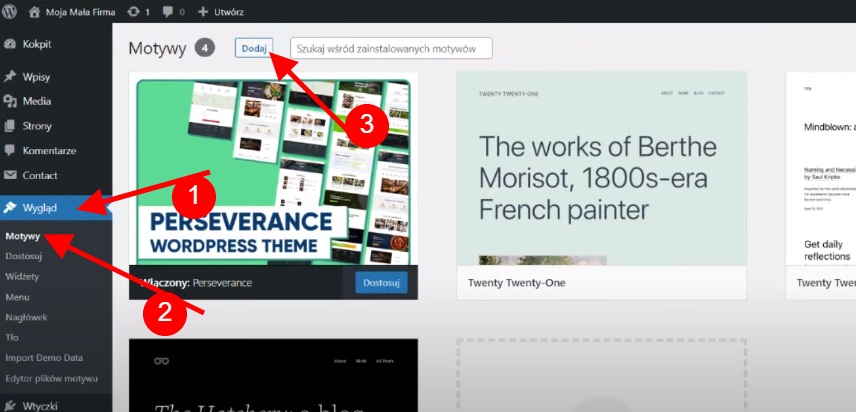
Task: Click the Wpisy pin icon
Action: point(10,77)
